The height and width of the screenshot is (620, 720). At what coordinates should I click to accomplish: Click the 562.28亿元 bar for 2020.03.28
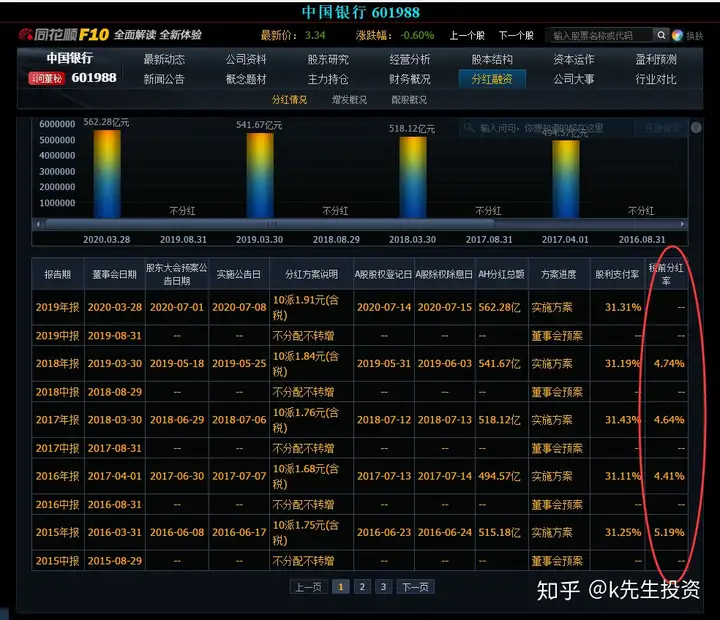coord(107,174)
